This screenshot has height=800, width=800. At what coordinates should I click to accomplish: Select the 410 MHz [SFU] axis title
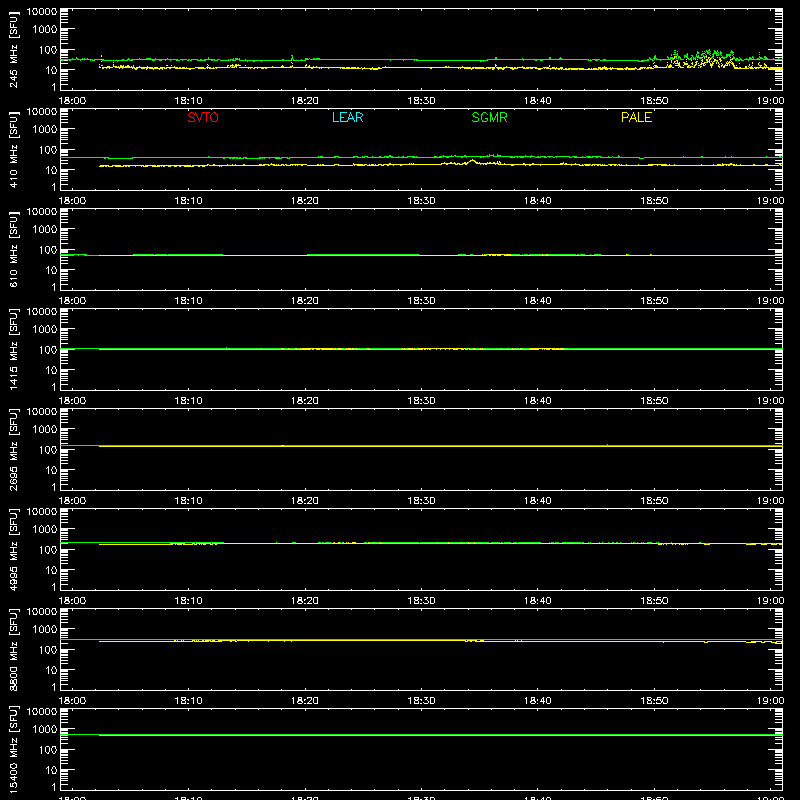[x=13, y=149]
